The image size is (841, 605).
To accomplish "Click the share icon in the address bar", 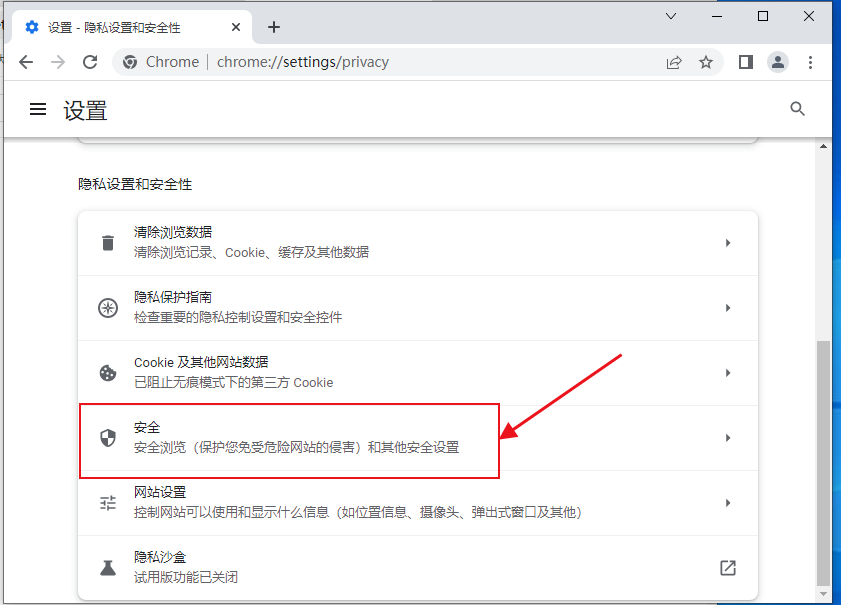I will coord(674,62).
